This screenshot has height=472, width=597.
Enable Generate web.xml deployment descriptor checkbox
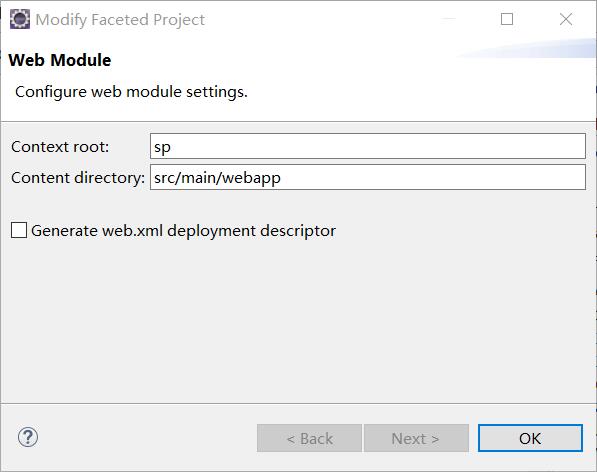19,230
